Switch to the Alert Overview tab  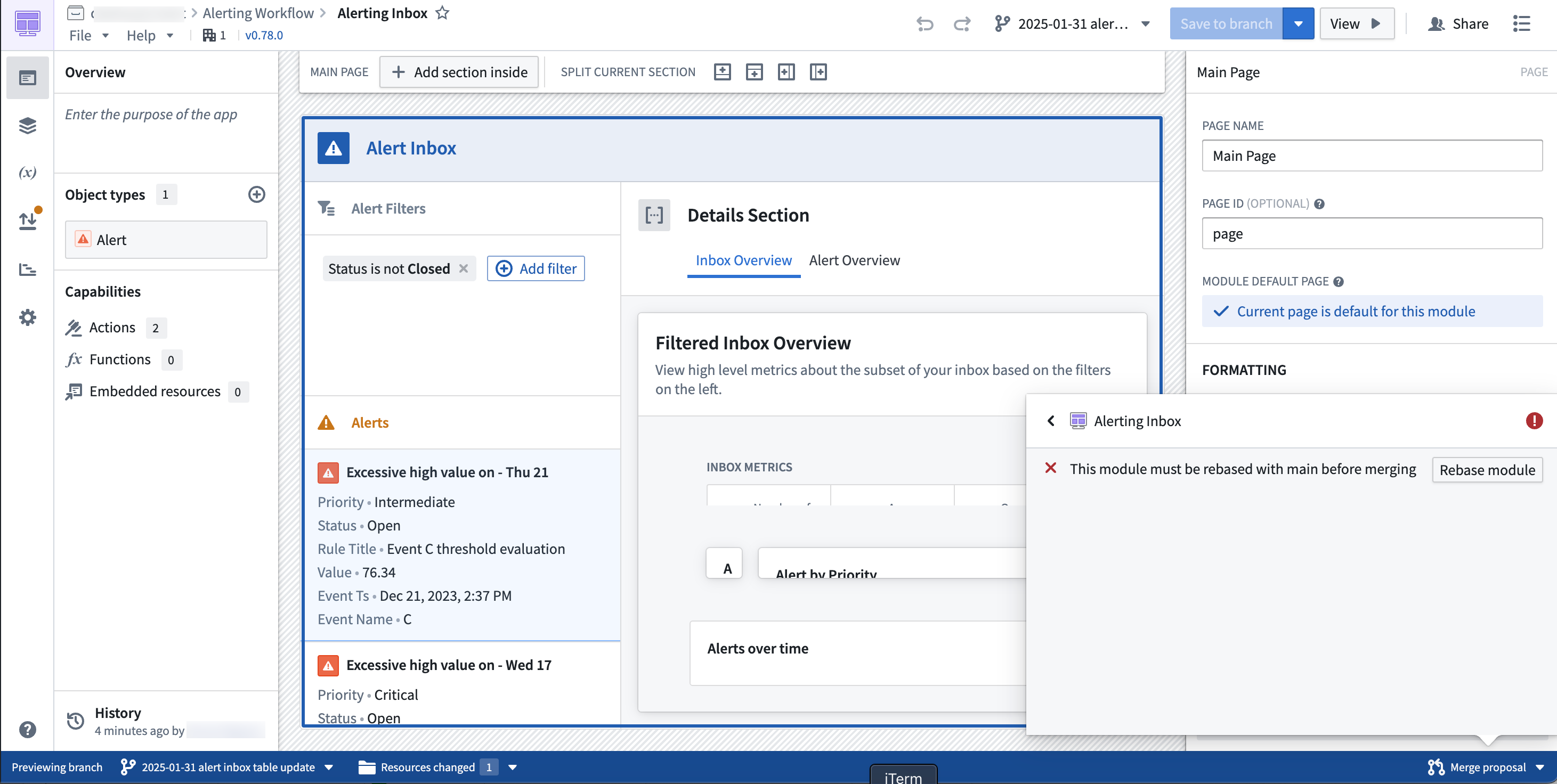tap(854, 260)
